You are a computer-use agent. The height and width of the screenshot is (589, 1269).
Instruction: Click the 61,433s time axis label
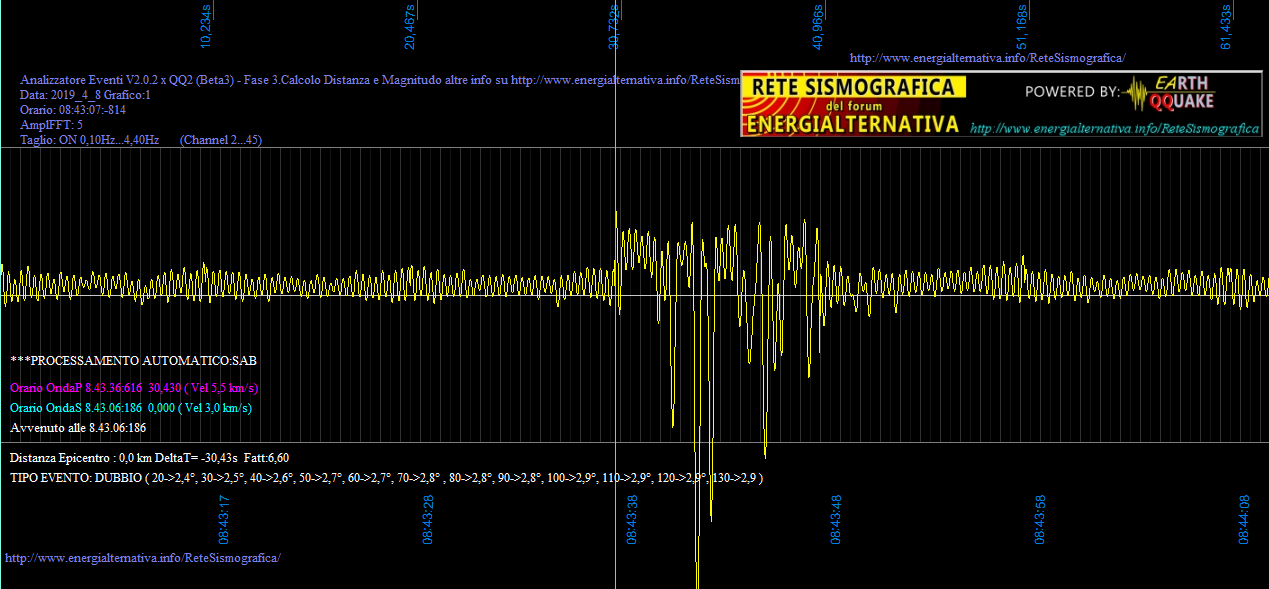coord(1226,27)
